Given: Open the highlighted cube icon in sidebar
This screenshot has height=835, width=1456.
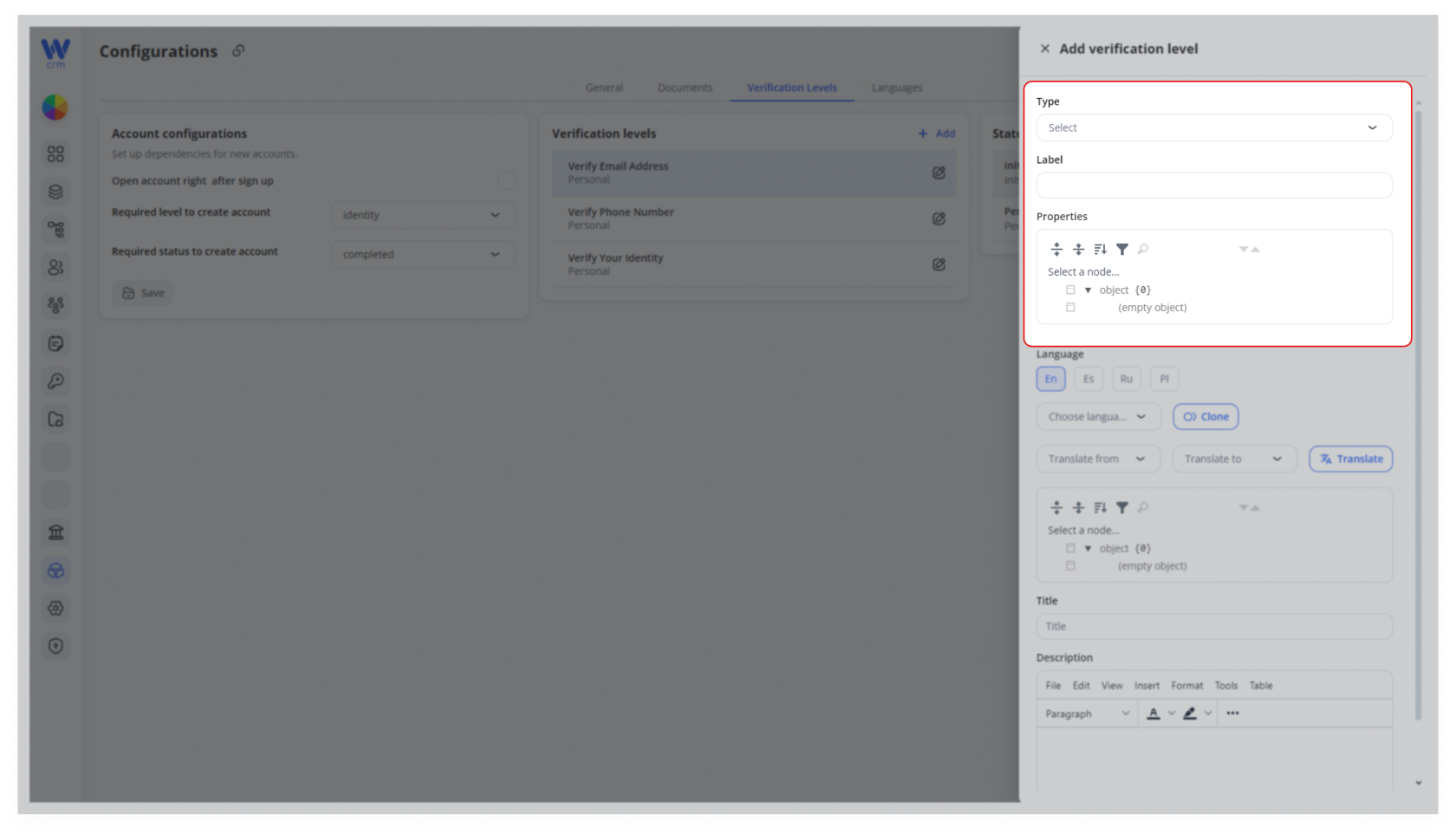Looking at the screenshot, I should 55,571.
